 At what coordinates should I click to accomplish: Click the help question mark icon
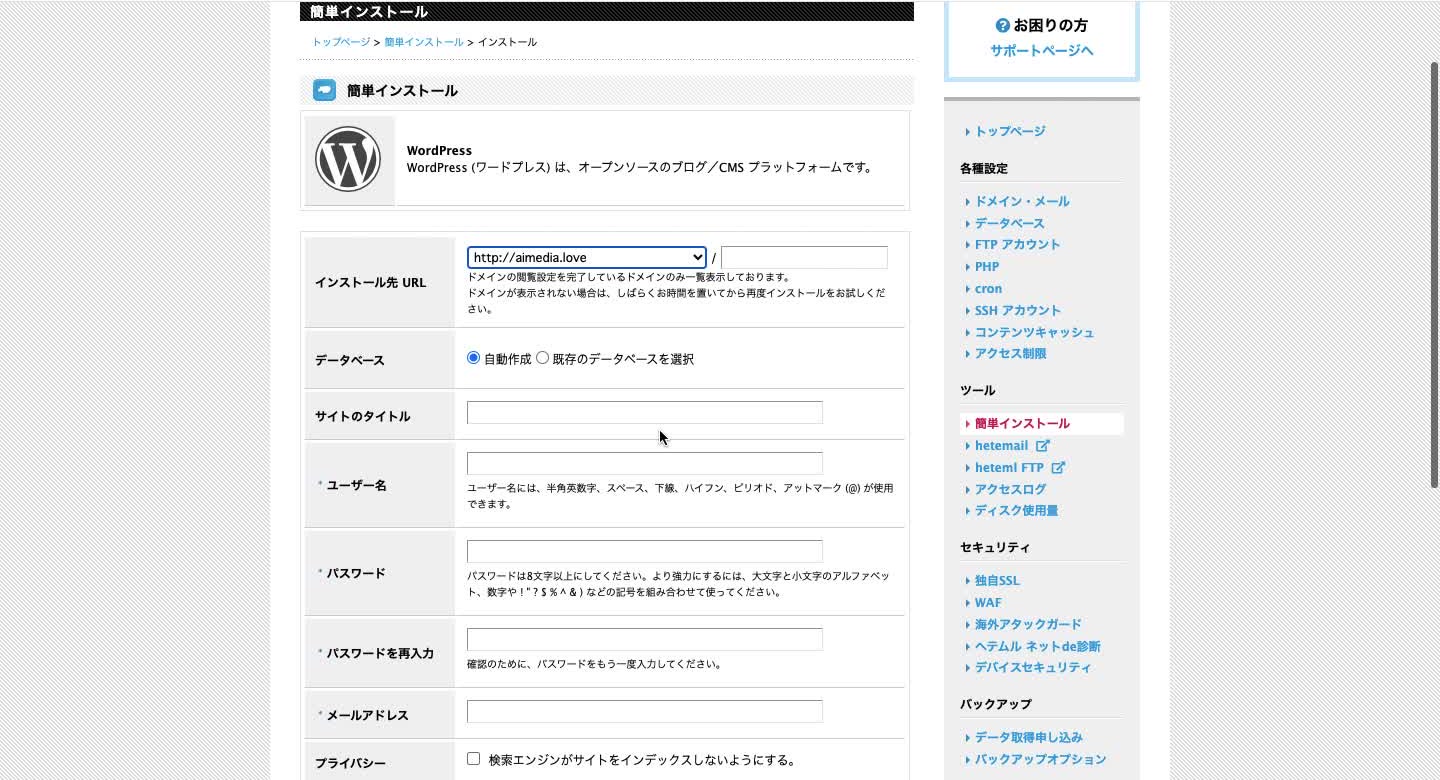pos(1002,26)
